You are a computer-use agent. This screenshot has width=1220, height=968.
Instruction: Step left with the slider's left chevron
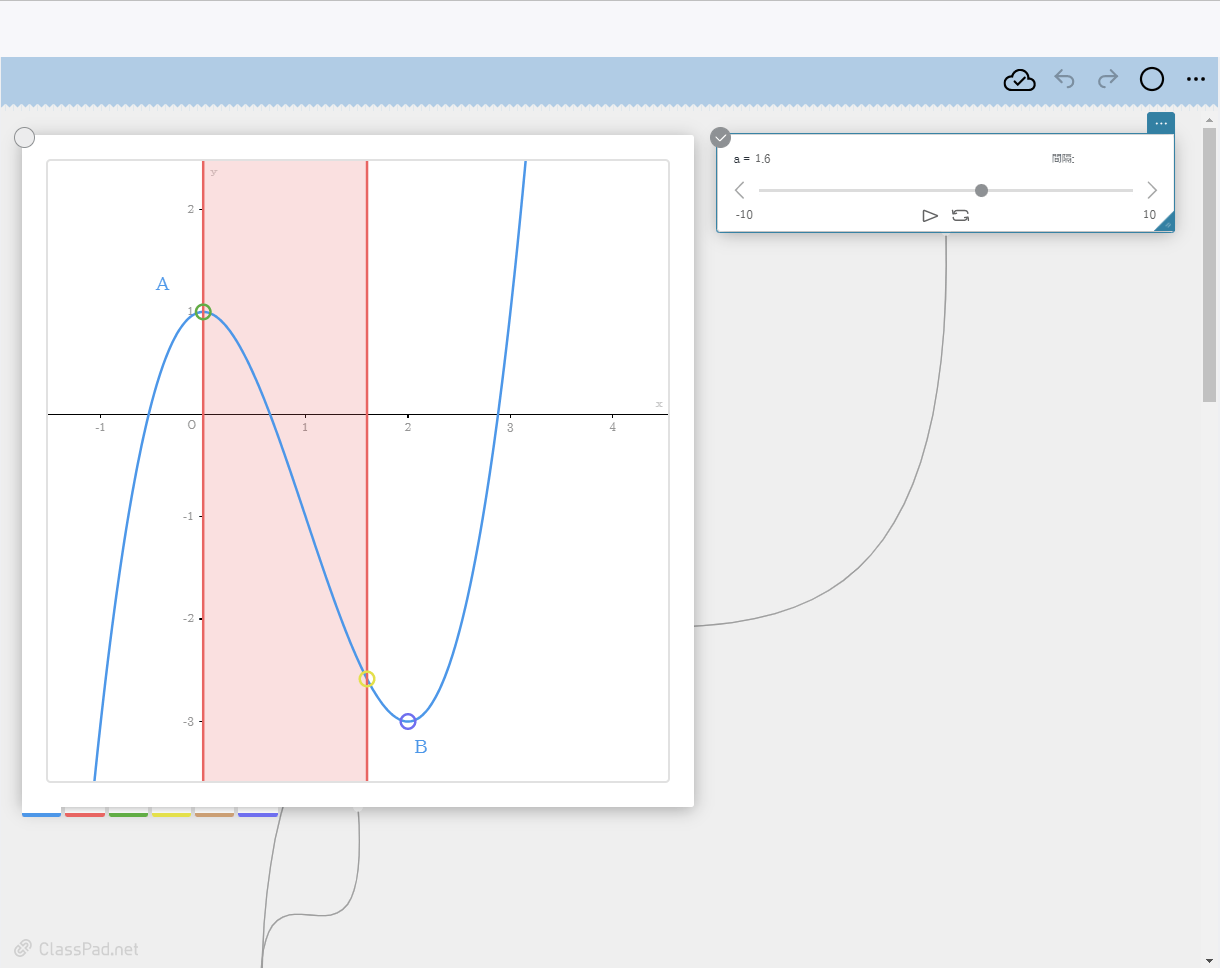pos(739,190)
